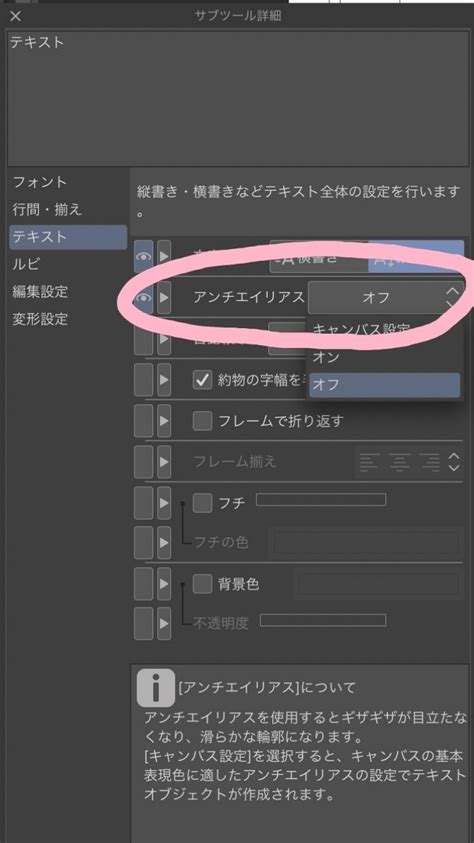474x843 pixels.
Task: Click the フチ width slider bar
Action: pos(321,499)
